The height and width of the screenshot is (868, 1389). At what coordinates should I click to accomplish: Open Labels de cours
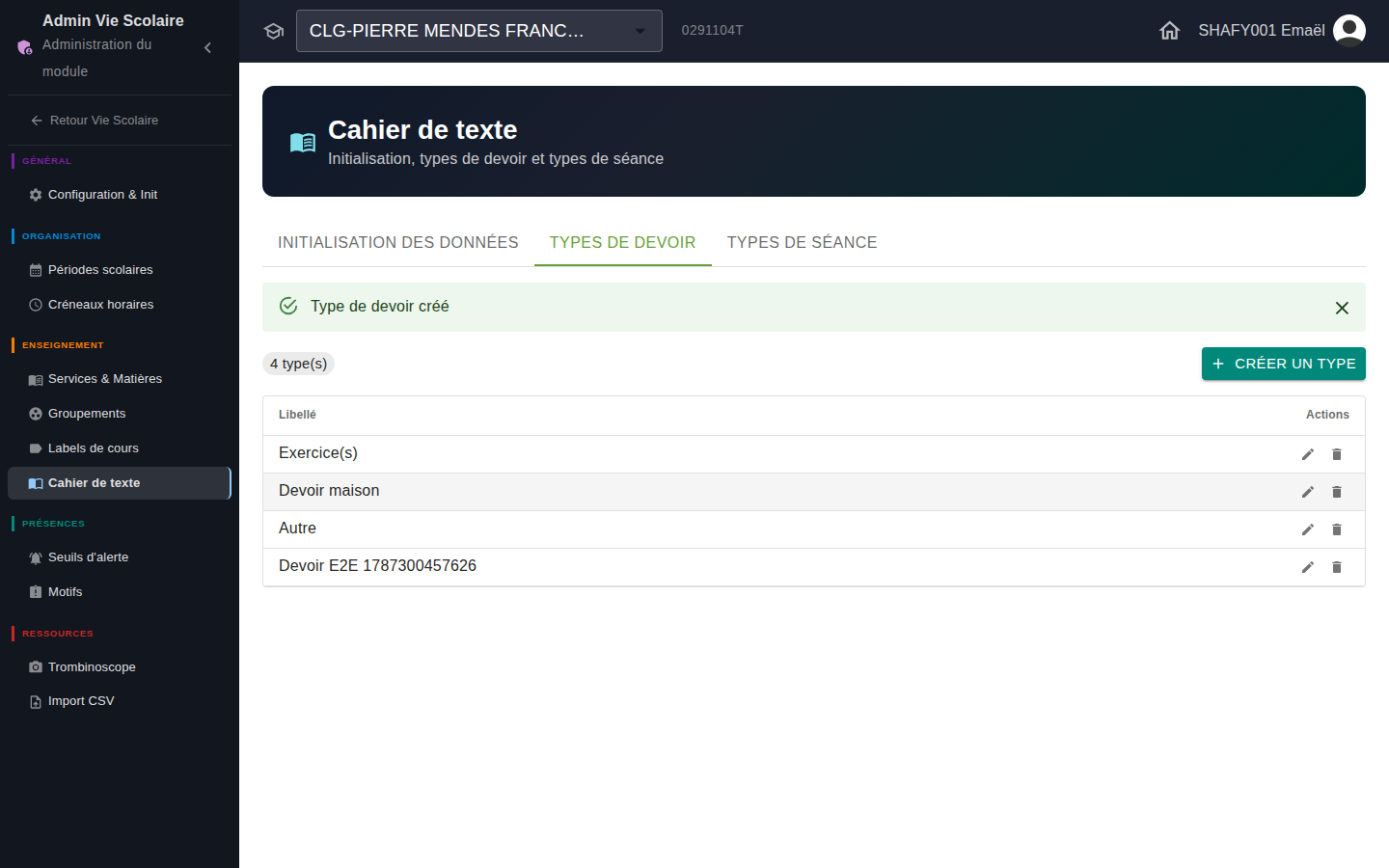[120, 448]
